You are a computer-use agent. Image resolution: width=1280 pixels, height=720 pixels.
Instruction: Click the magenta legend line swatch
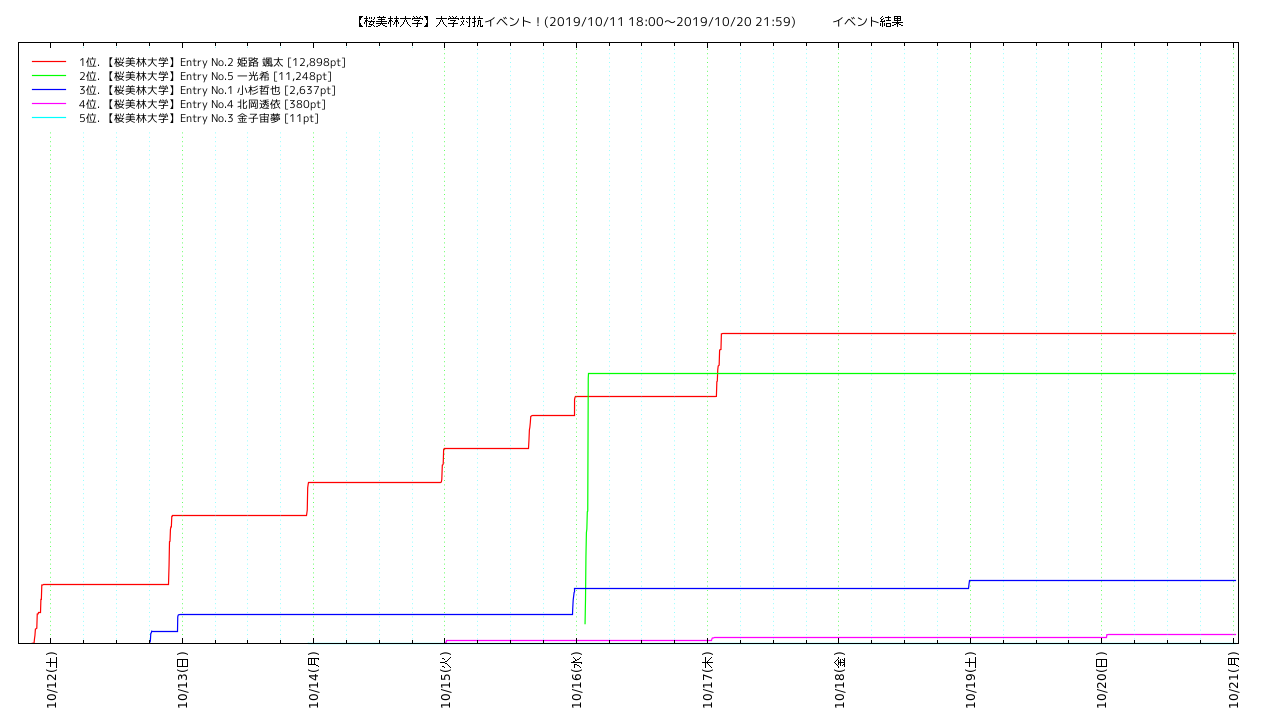pos(49,104)
